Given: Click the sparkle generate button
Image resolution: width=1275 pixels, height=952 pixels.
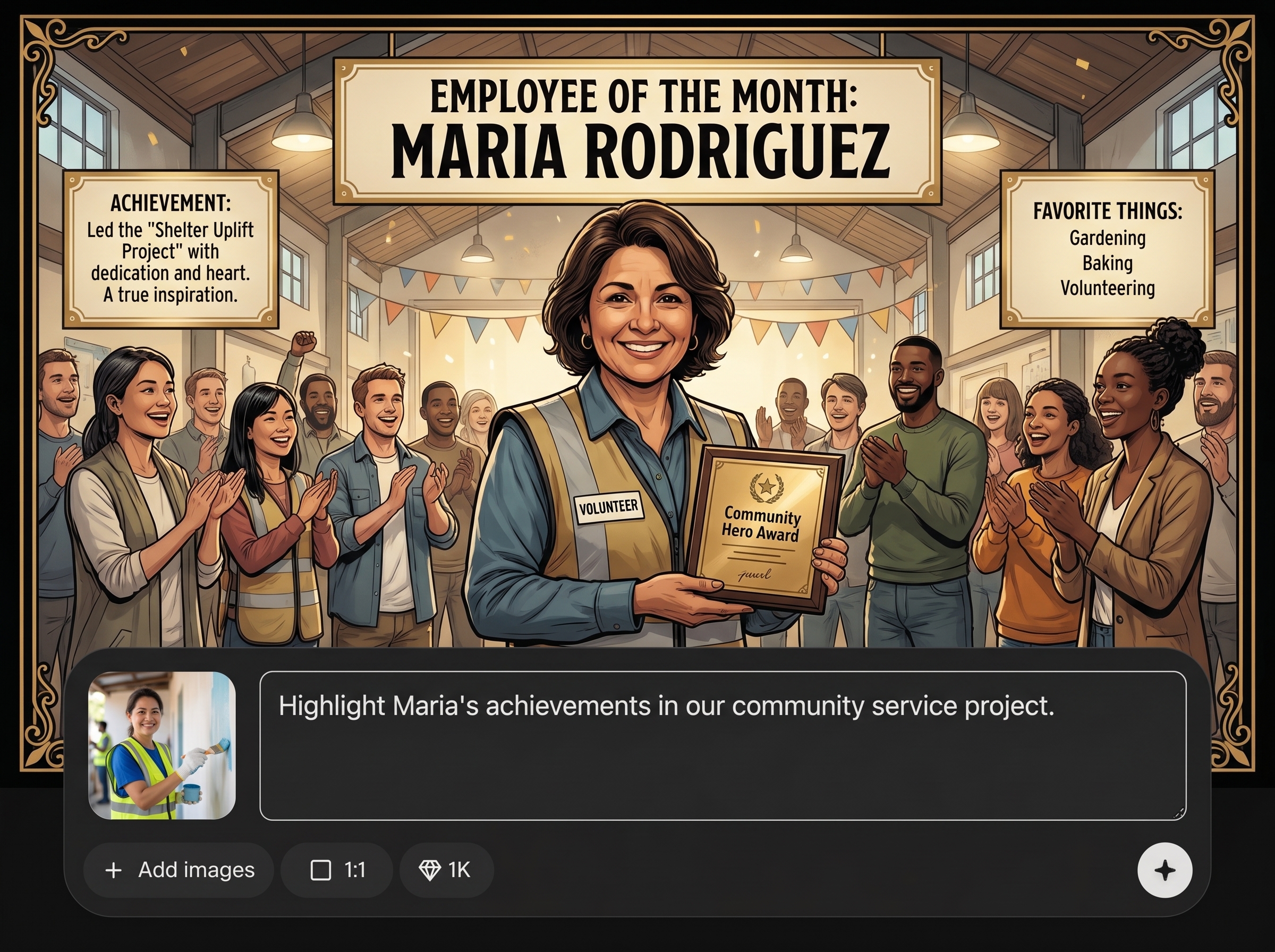Looking at the screenshot, I should (1164, 870).
